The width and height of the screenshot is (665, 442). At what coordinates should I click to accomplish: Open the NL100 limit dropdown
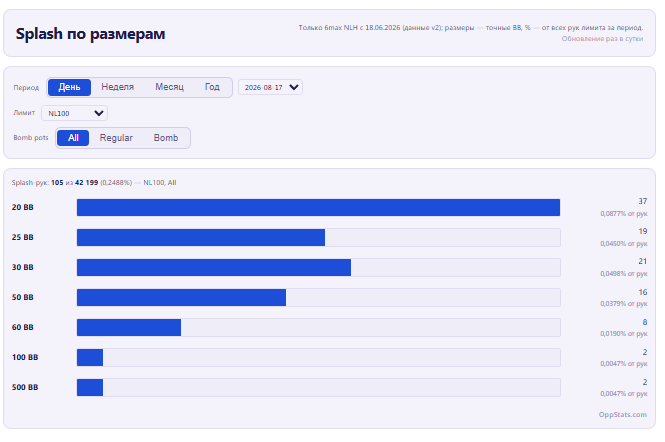(75, 113)
